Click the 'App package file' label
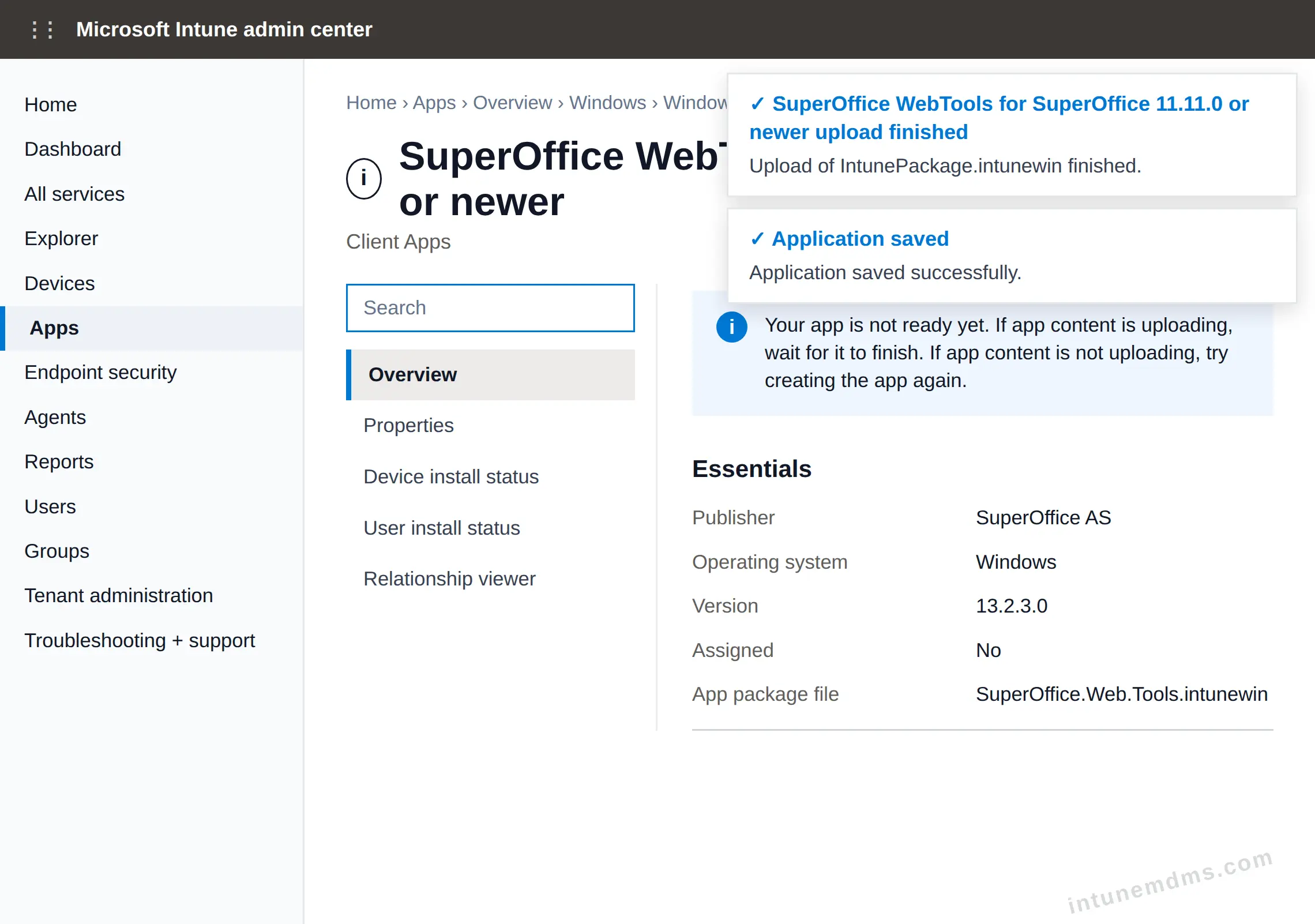Image resolution: width=1315 pixels, height=924 pixels. (x=765, y=694)
